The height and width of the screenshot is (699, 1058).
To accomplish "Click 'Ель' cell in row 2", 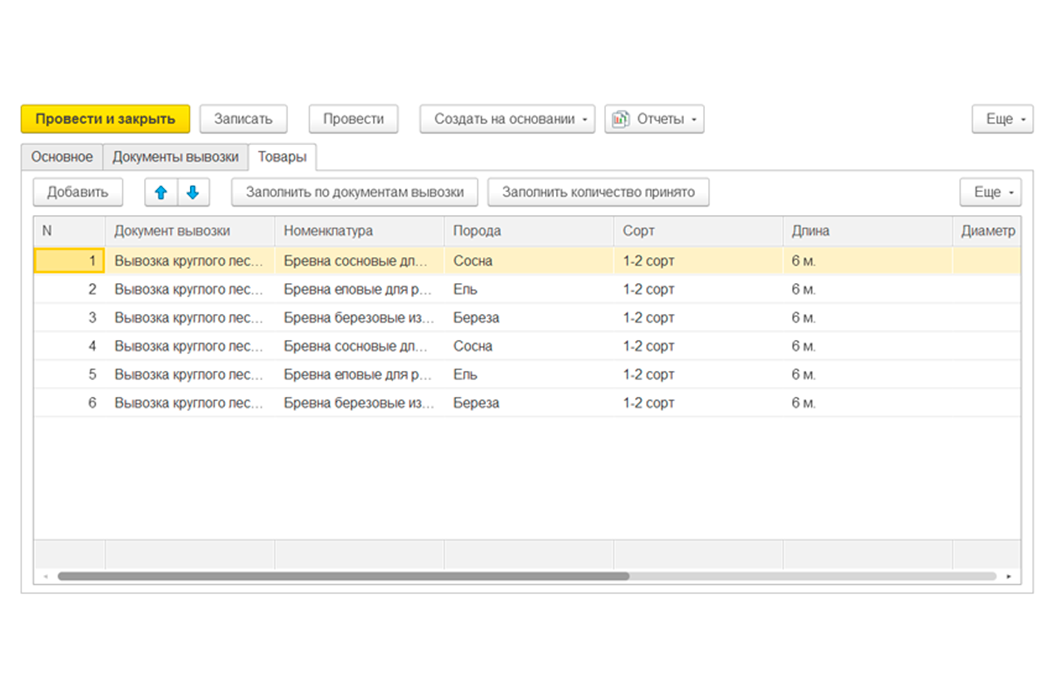I will (x=529, y=289).
